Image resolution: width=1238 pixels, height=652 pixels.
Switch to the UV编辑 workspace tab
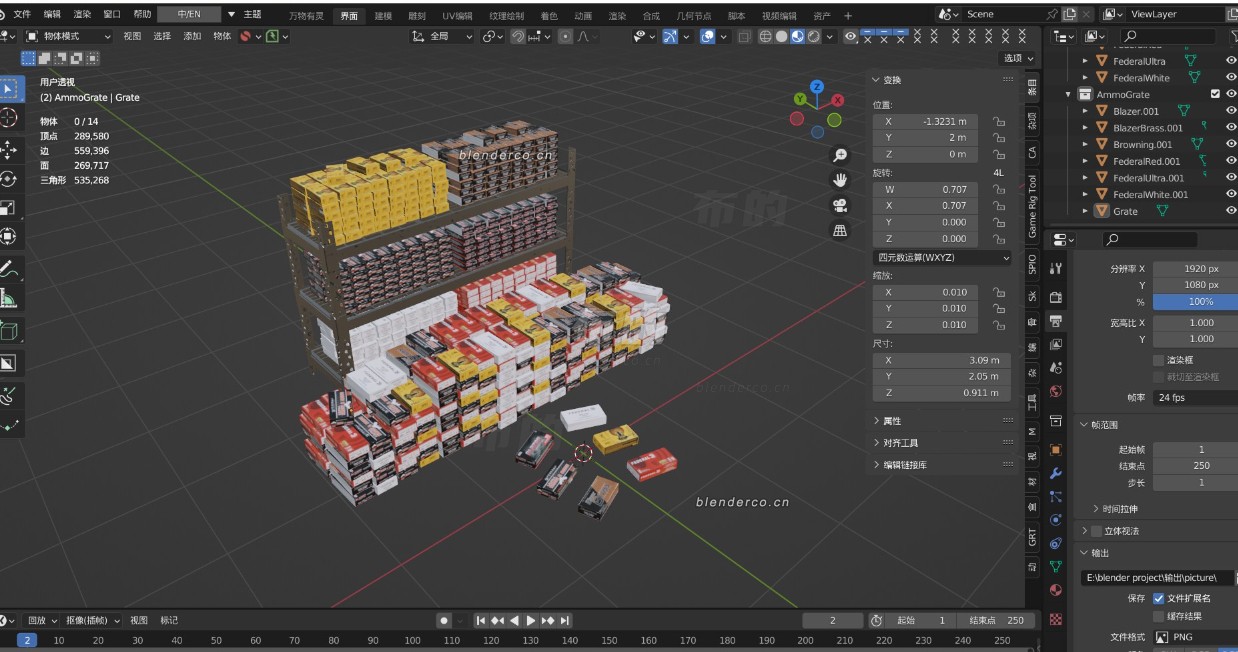click(457, 16)
